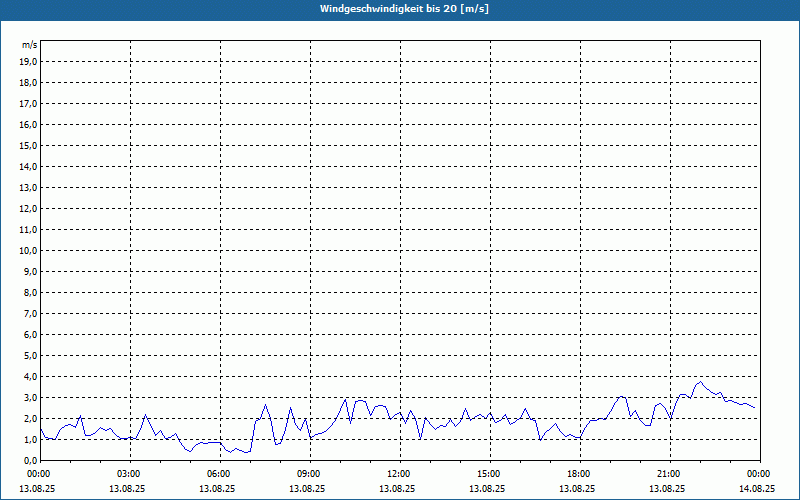Click the "5,0" y-axis label
This screenshot has height=500, width=800.
tap(30, 356)
